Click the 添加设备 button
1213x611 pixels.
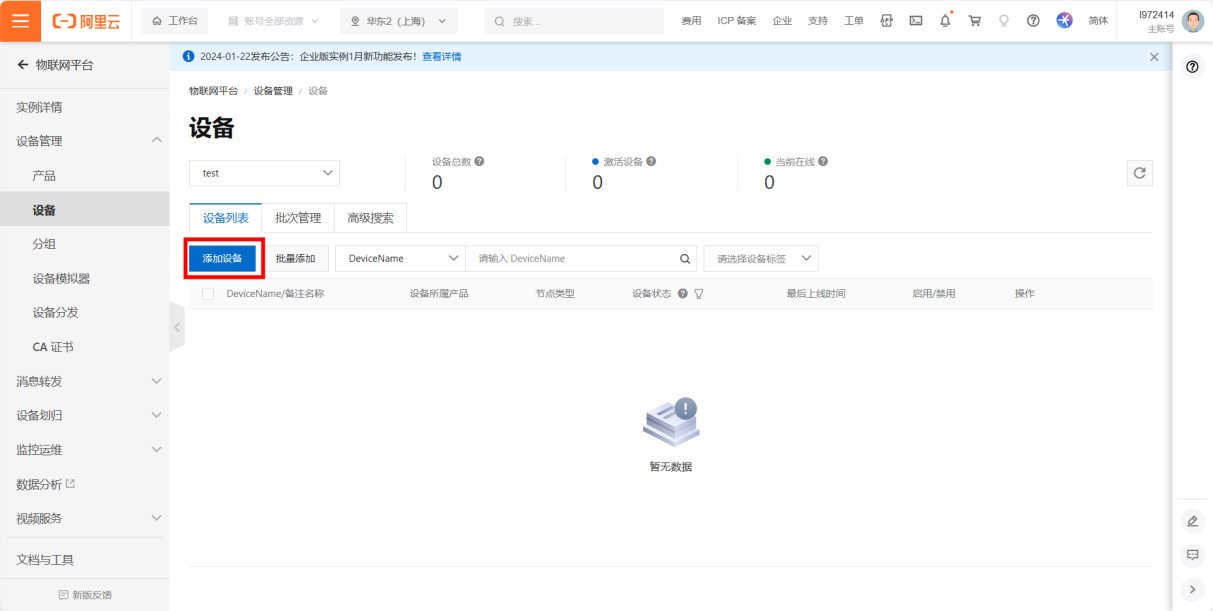[x=223, y=259]
